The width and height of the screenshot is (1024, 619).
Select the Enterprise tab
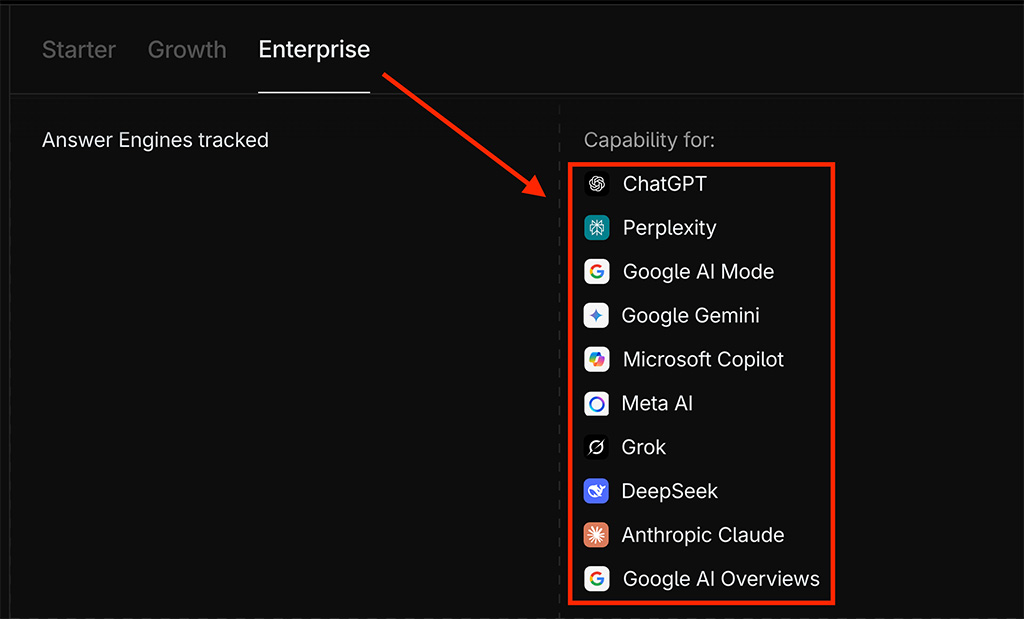[314, 50]
